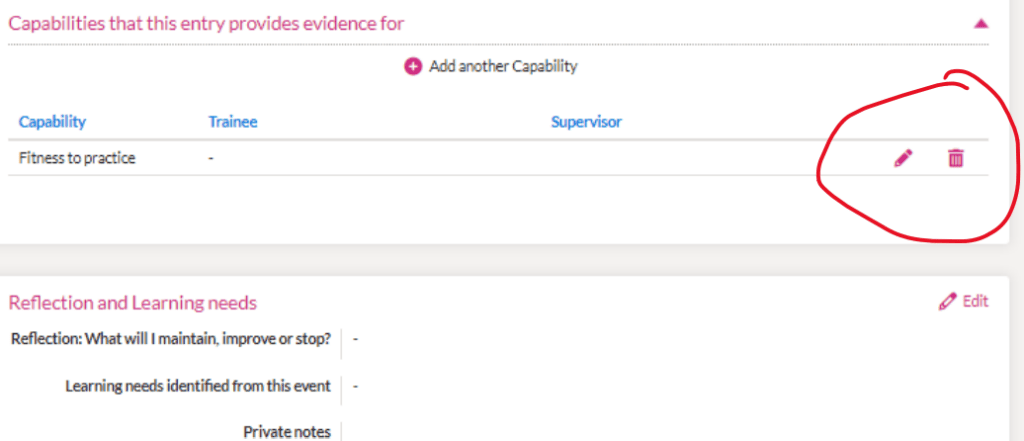The height and width of the screenshot is (441, 1024).
Task: Select the 'Fitness to practice' row text
Action: [x=77, y=158]
